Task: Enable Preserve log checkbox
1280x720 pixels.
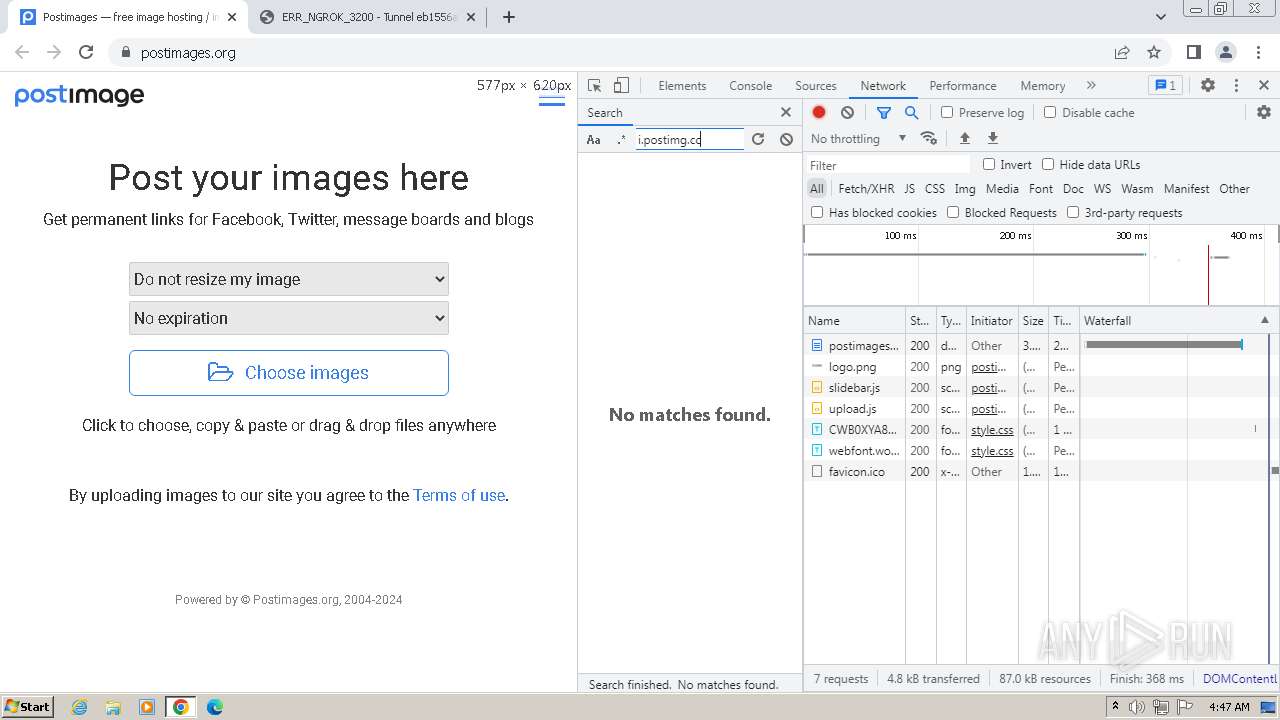Action: point(947,112)
